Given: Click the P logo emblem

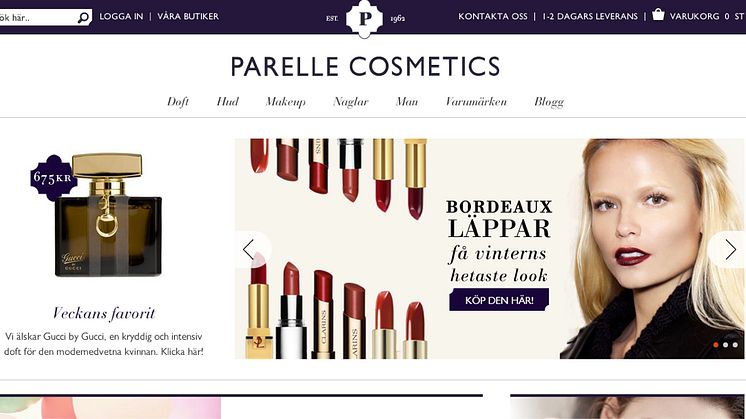Looking at the screenshot, I should coord(364,19).
